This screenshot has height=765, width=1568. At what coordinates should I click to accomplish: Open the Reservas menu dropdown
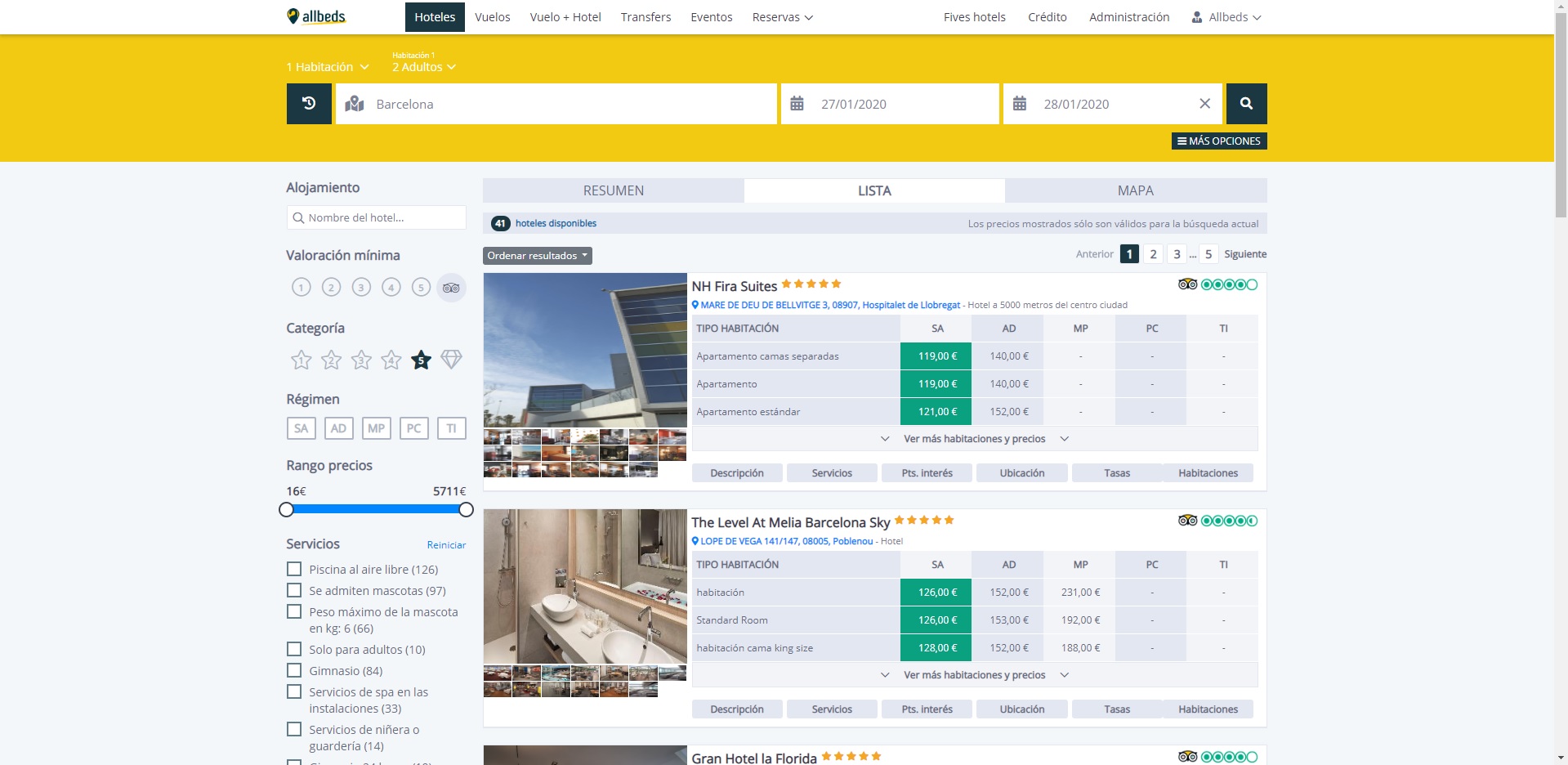click(782, 17)
